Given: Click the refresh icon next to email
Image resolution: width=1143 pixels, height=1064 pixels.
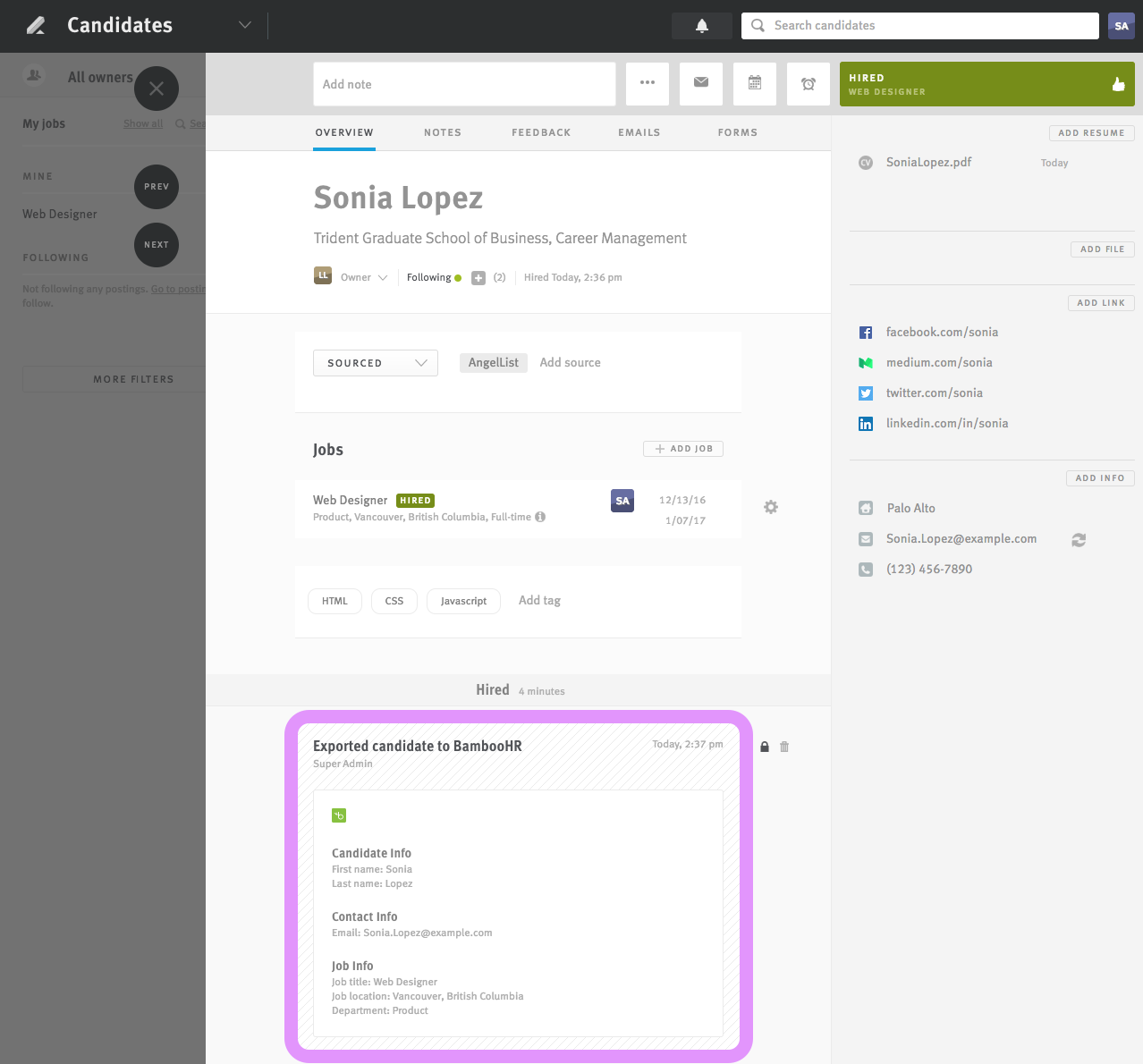Looking at the screenshot, I should coord(1079,540).
